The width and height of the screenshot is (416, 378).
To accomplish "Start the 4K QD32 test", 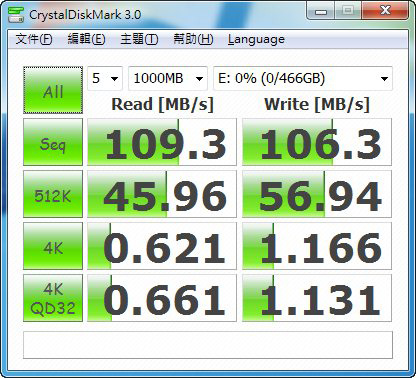I will (53, 298).
